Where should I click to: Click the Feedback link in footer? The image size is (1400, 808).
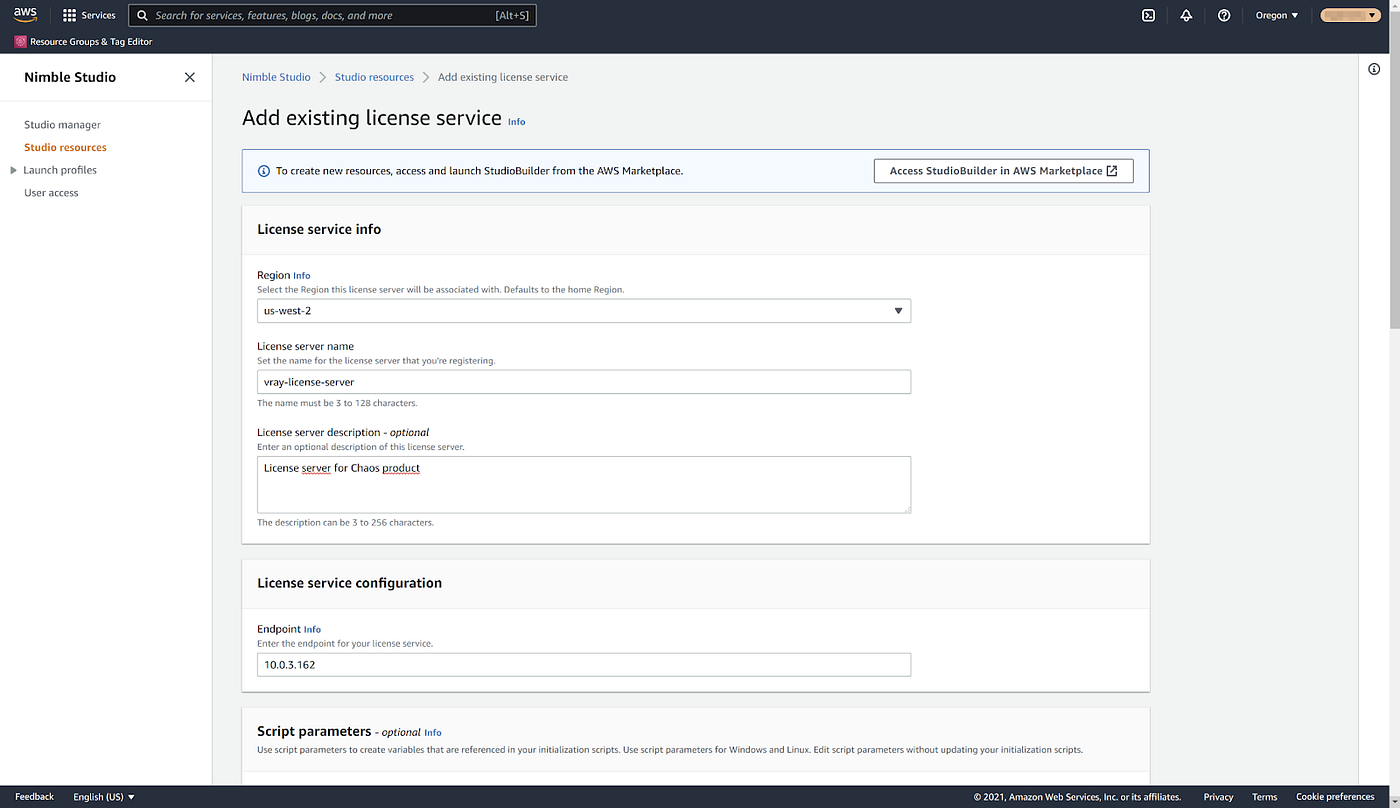click(x=34, y=797)
